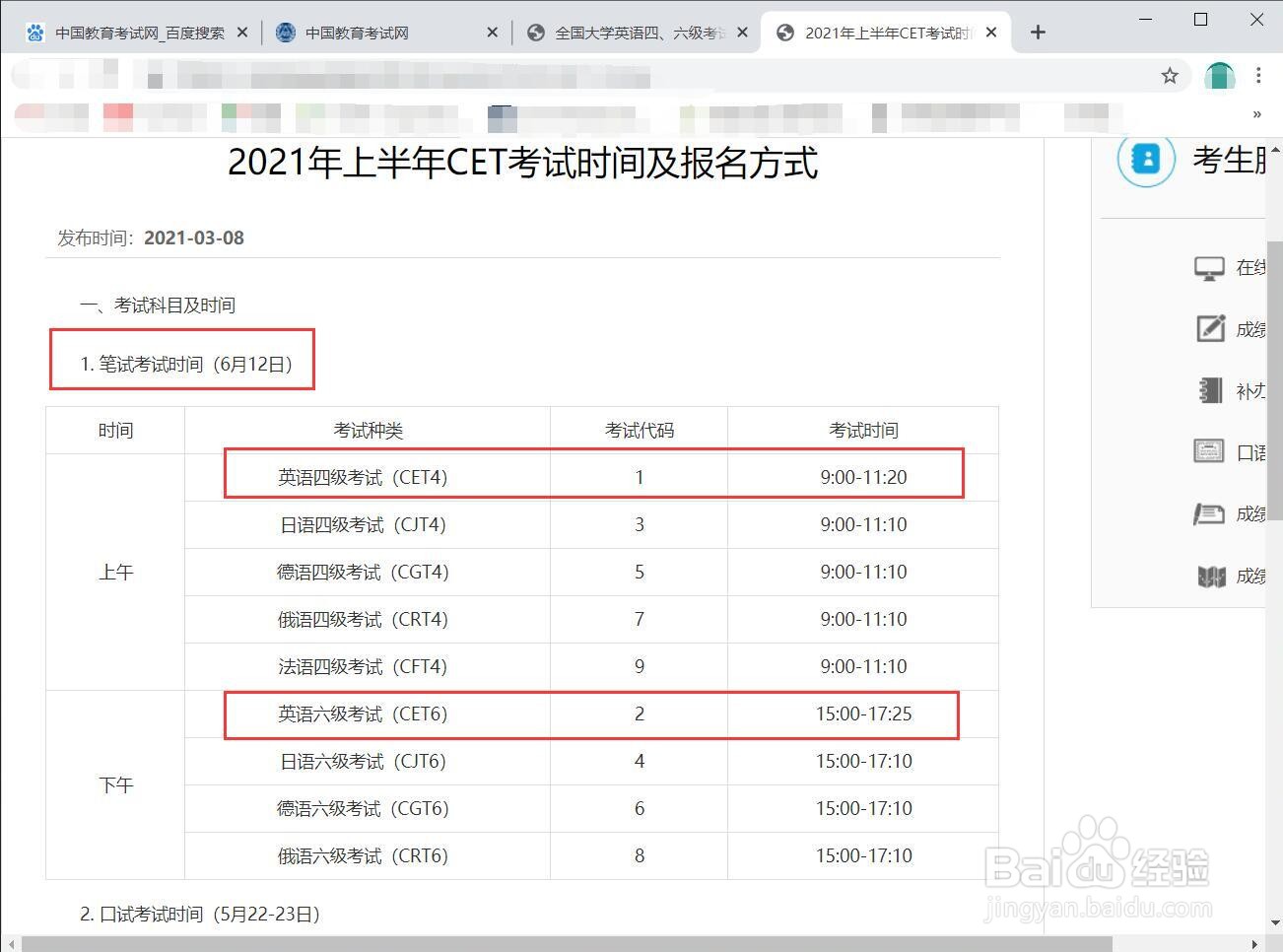Viewport: 1283px width, 952px height.
Task: Click the Baidu paw favicon on first tab
Action: pos(35,33)
